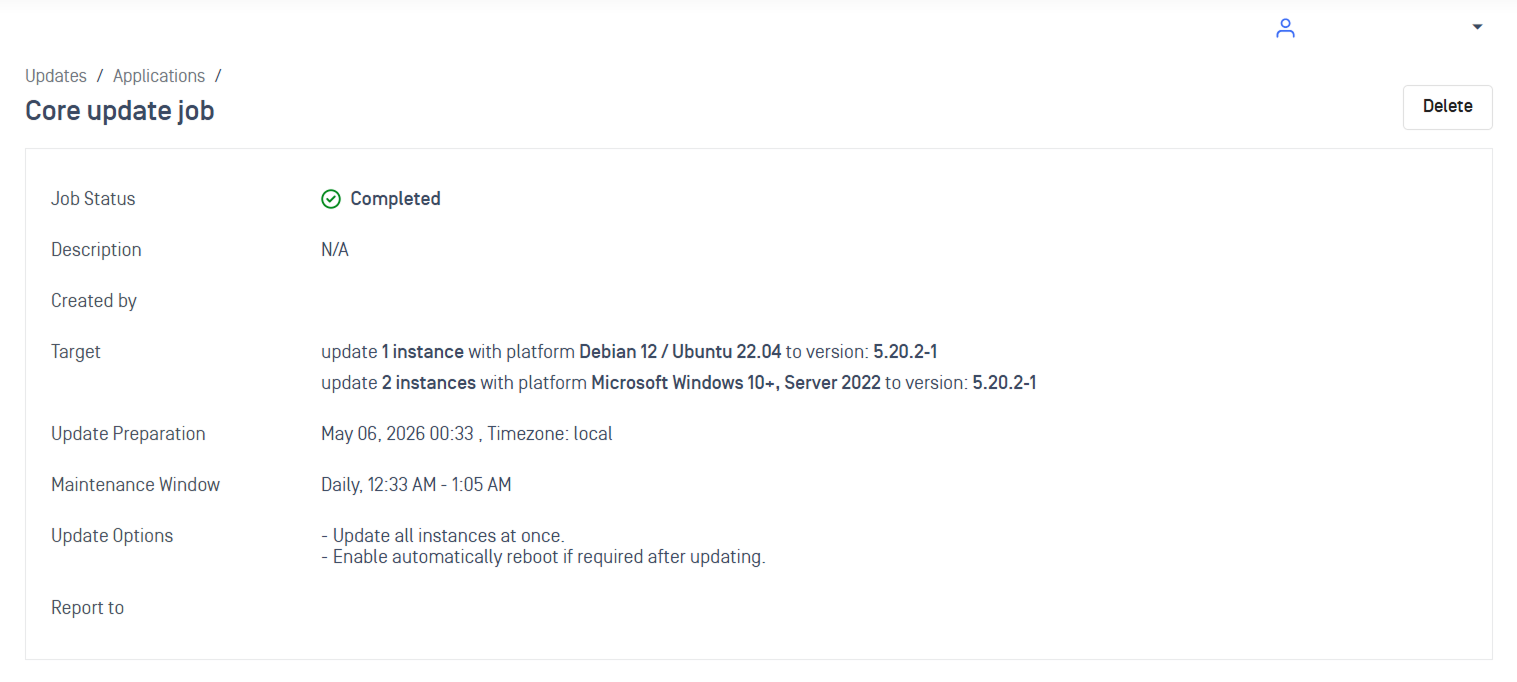Click the Created by label
1517x682 pixels.
(x=94, y=301)
